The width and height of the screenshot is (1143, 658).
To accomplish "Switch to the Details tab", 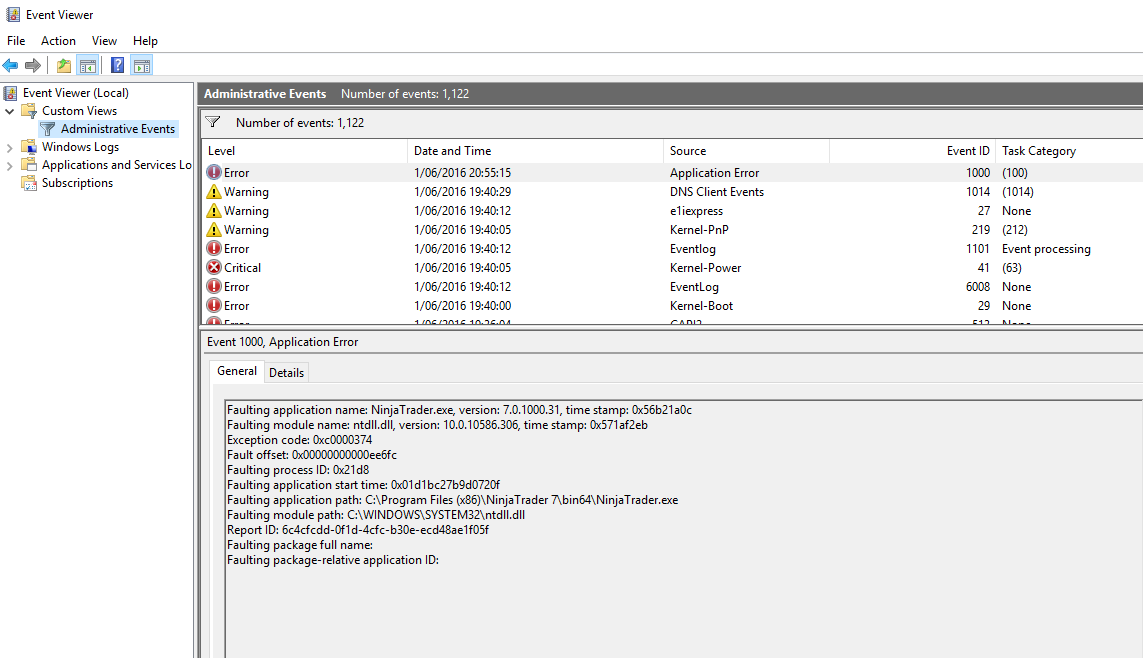I will pyautogui.click(x=286, y=372).
